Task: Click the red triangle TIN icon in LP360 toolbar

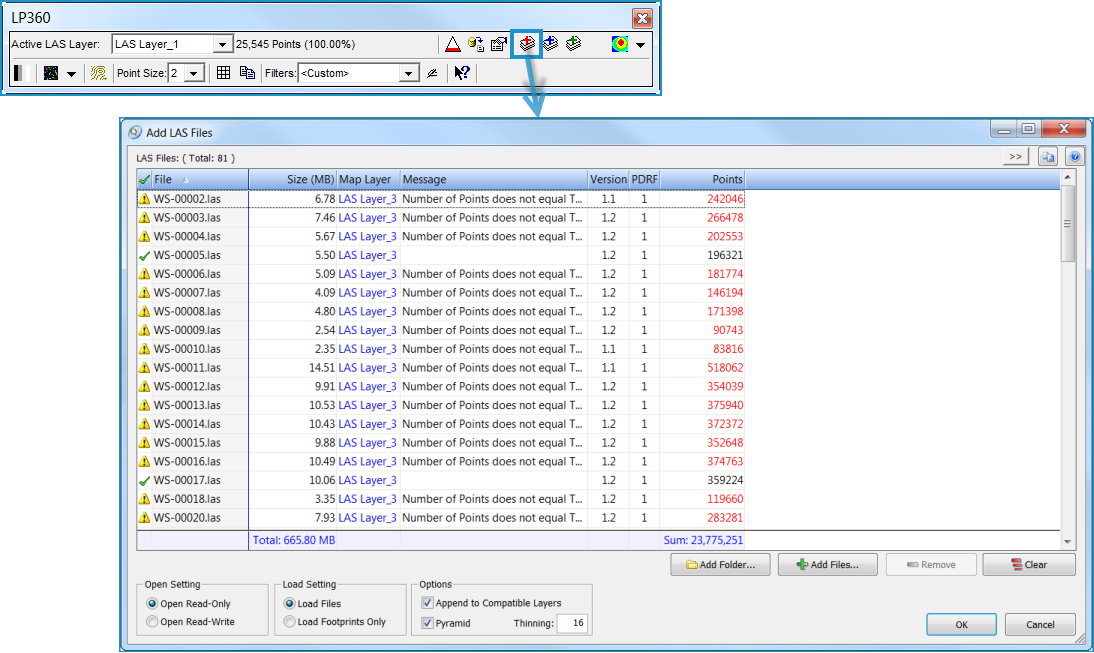Action: (452, 45)
